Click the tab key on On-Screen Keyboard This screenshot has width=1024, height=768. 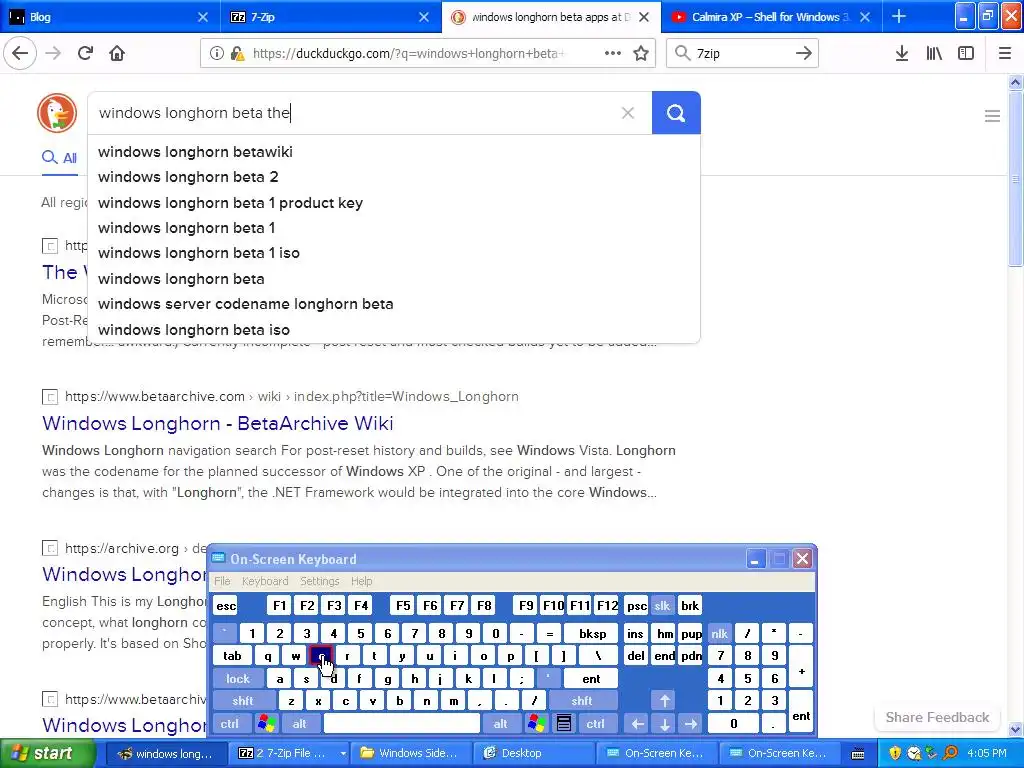pos(232,656)
